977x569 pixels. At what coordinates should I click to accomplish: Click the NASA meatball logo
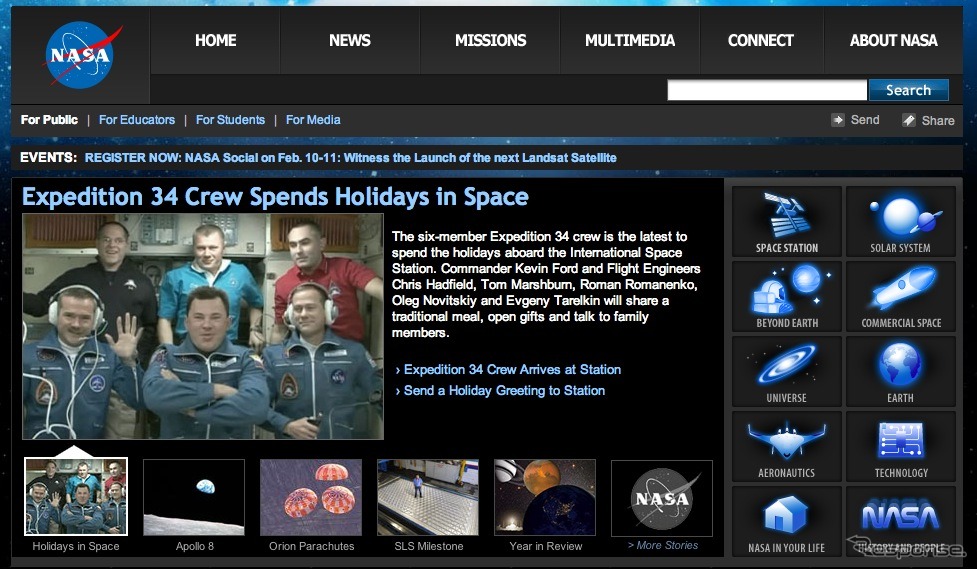point(80,56)
